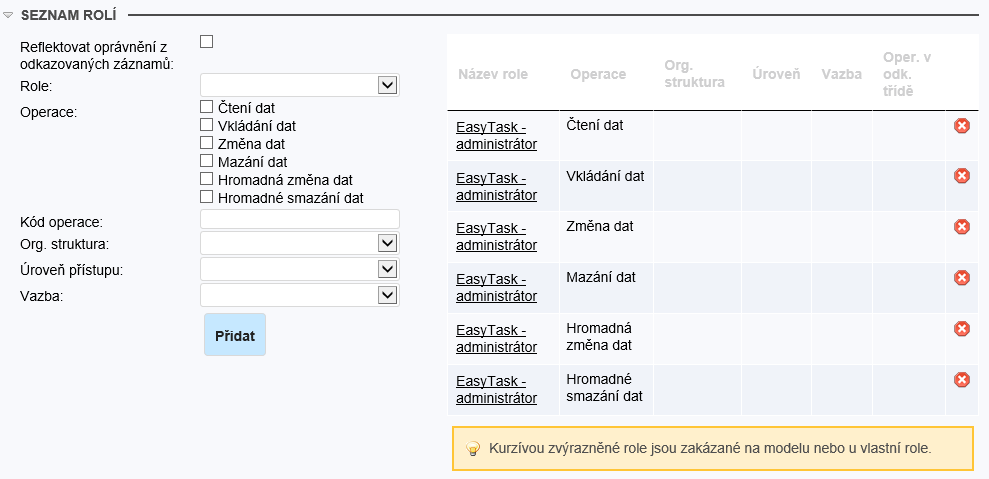Remove the Mazání dat role entry
The width and height of the screenshot is (989, 479).
click(x=962, y=278)
